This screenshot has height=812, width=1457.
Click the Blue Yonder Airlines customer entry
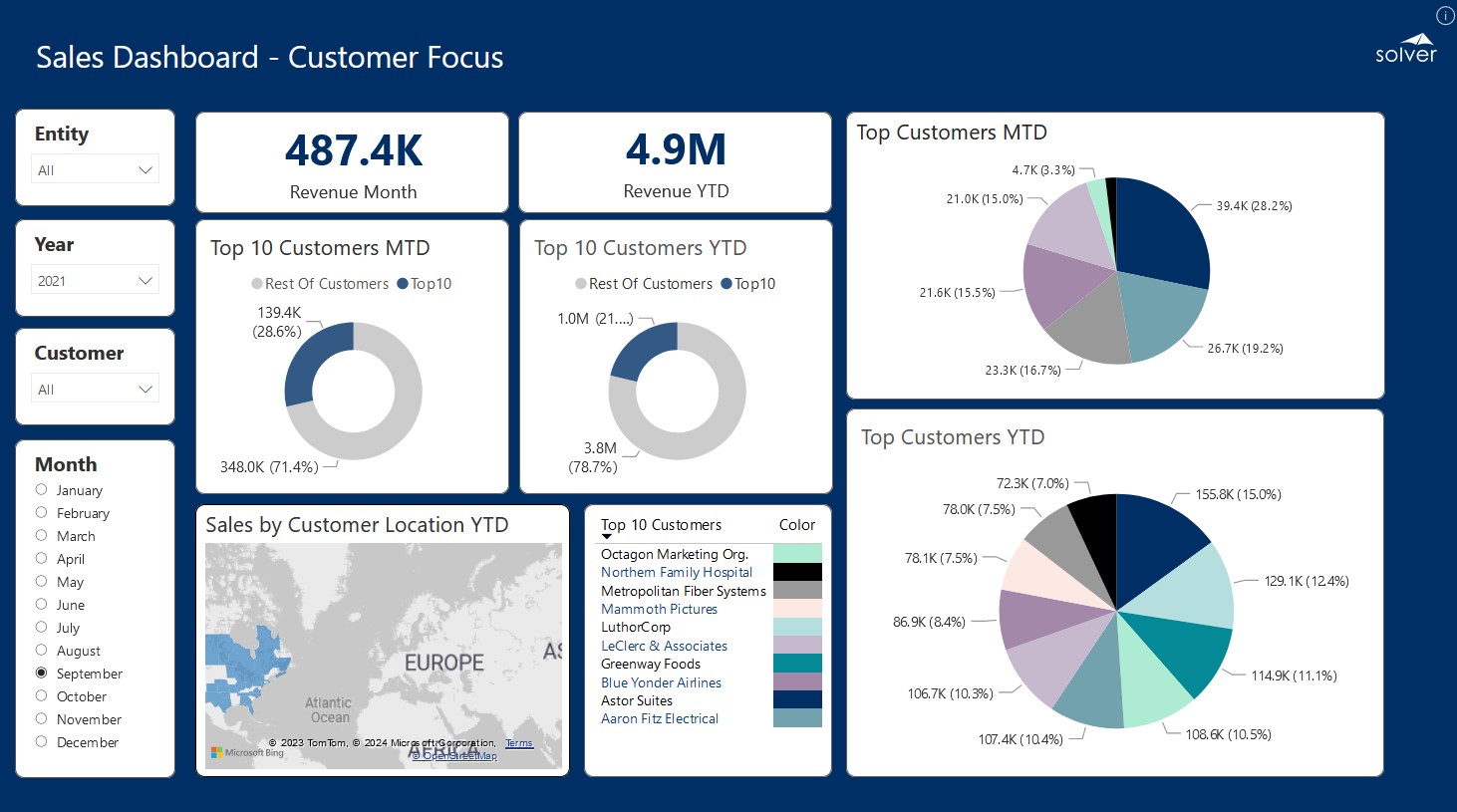(661, 683)
